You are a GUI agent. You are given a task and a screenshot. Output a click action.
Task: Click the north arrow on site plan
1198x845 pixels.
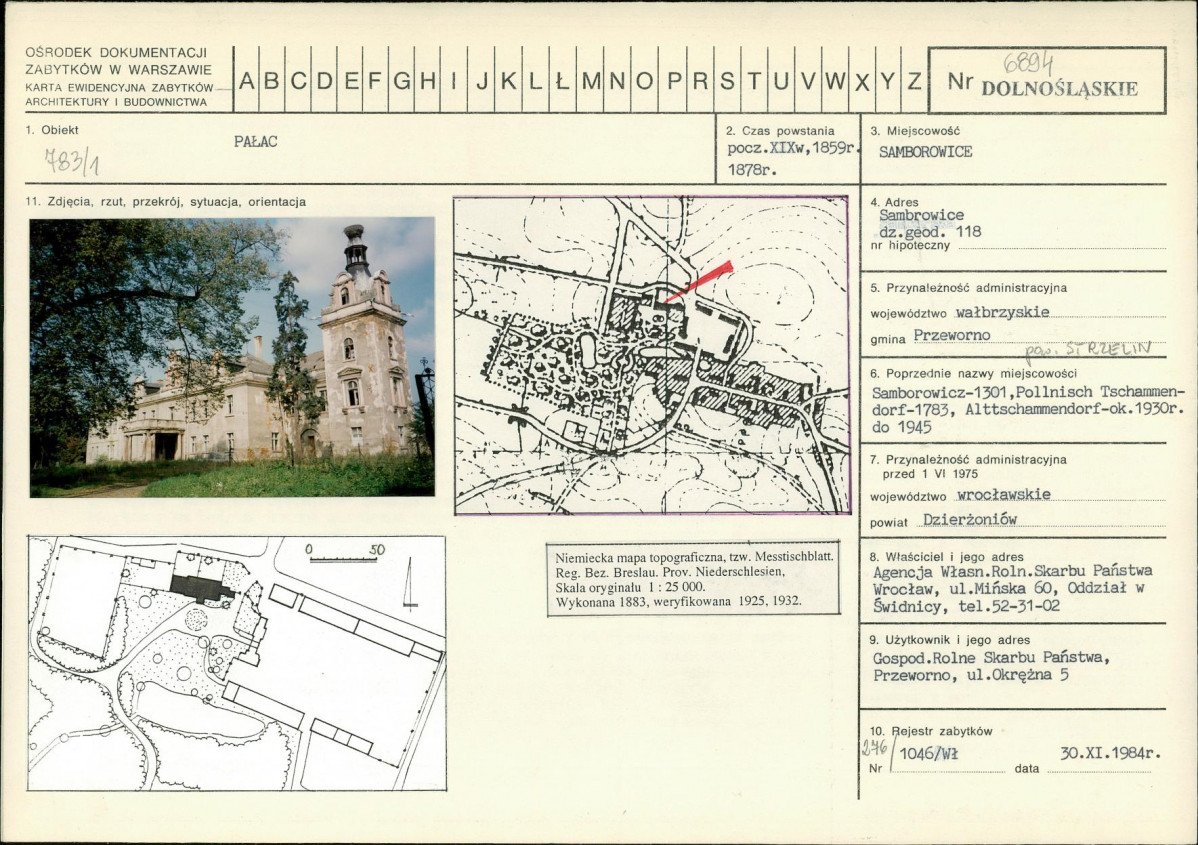410,583
